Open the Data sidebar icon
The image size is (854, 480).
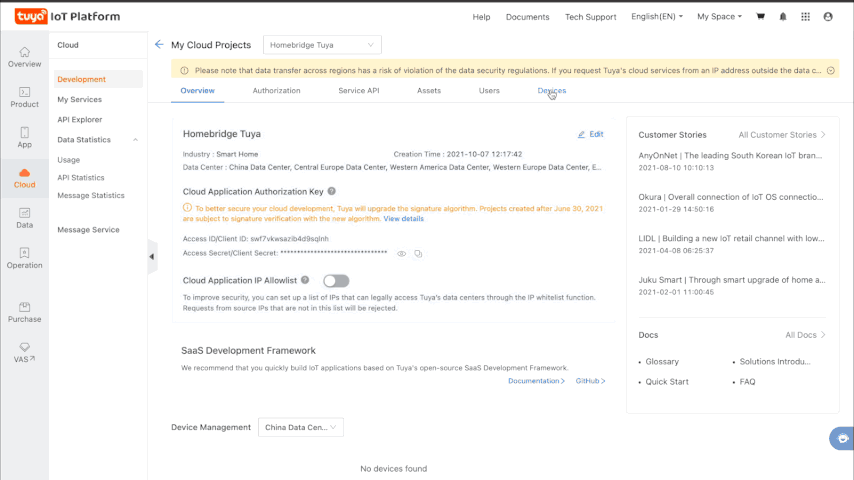pyautogui.click(x=25, y=218)
